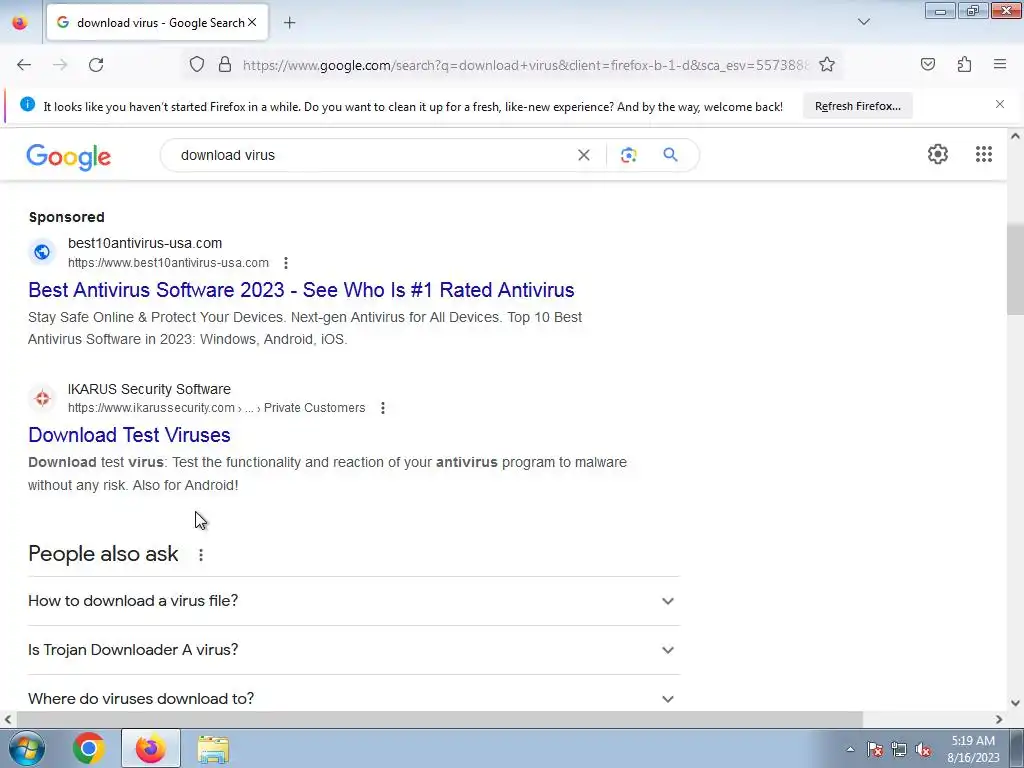Open options for IKARUS Security result
Image resolution: width=1024 pixels, height=768 pixels.
(383, 408)
